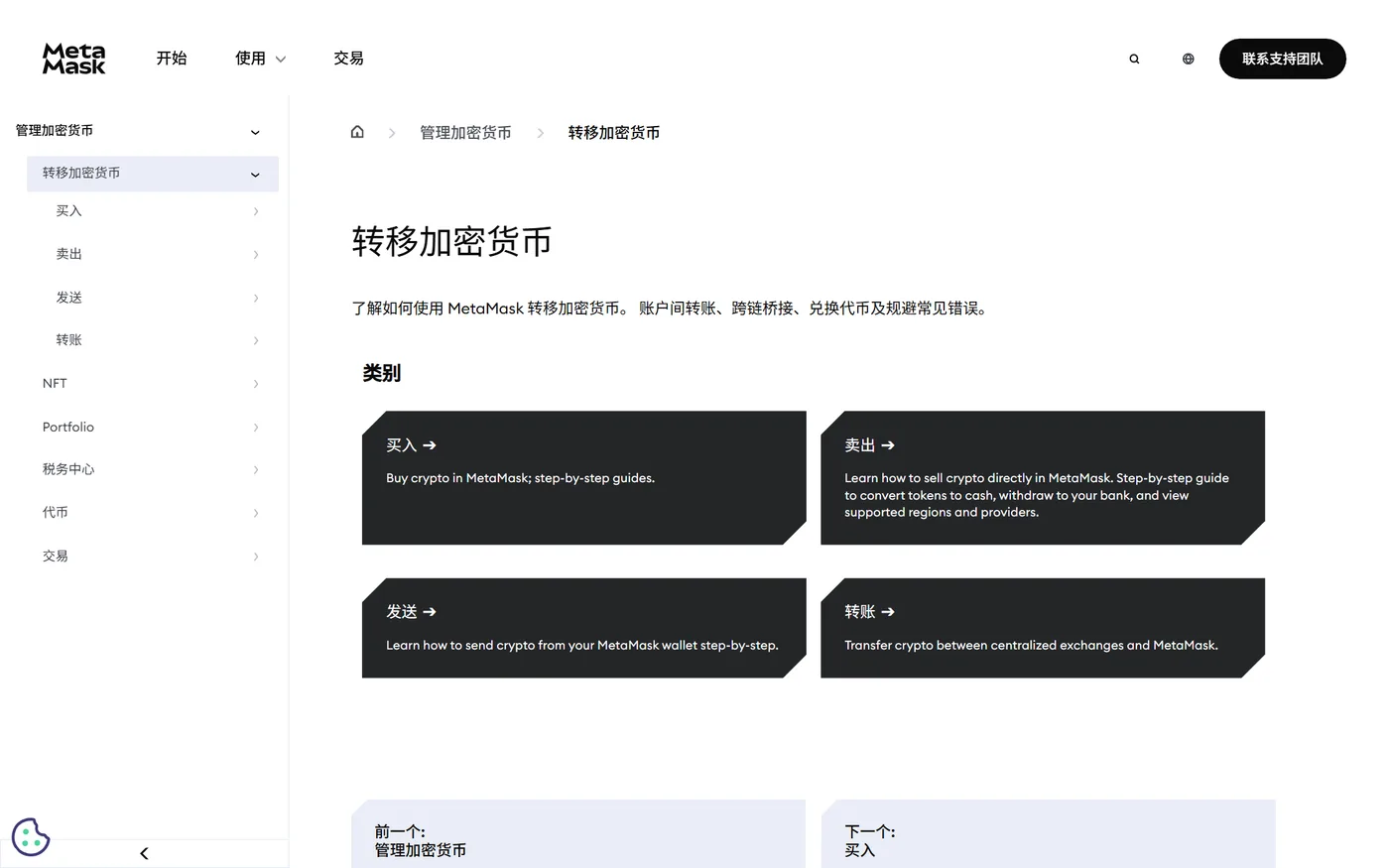
Task: Click the 转移加密货币 page heading
Action: coord(451,242)
